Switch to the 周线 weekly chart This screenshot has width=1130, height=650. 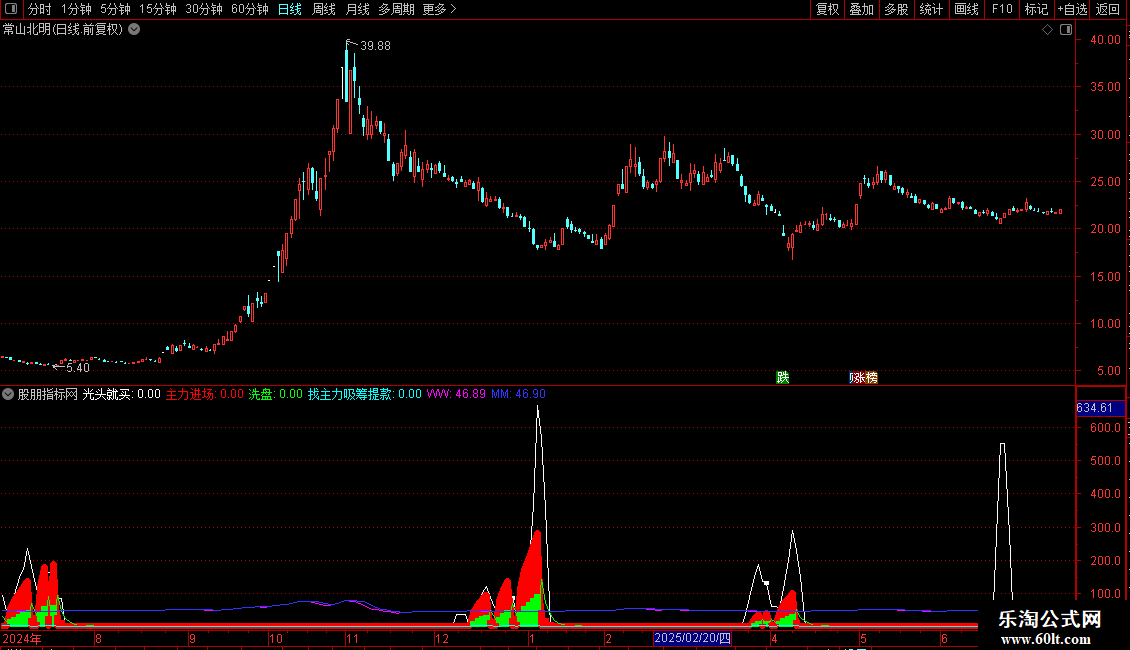pyautogui.click(x=324, y=9)
